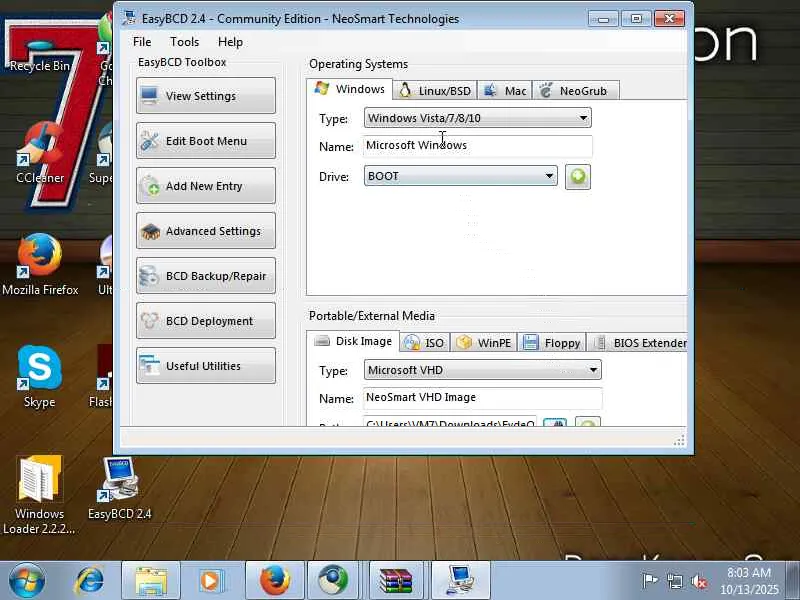Open the Chromium browser taskbar icon

coord(334,581)
